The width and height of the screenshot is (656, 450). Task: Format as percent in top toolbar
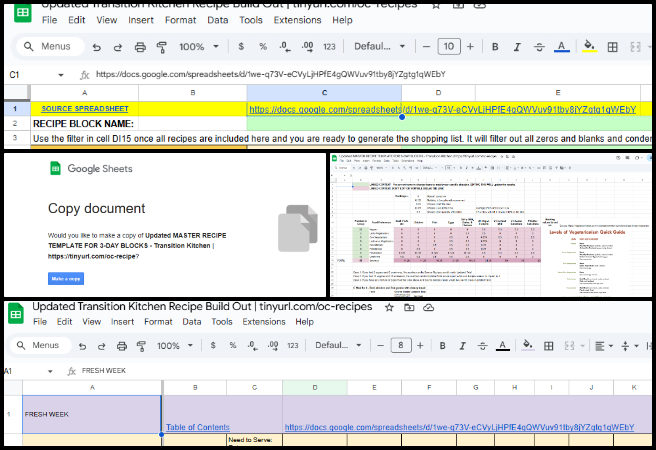coord(263,46)
